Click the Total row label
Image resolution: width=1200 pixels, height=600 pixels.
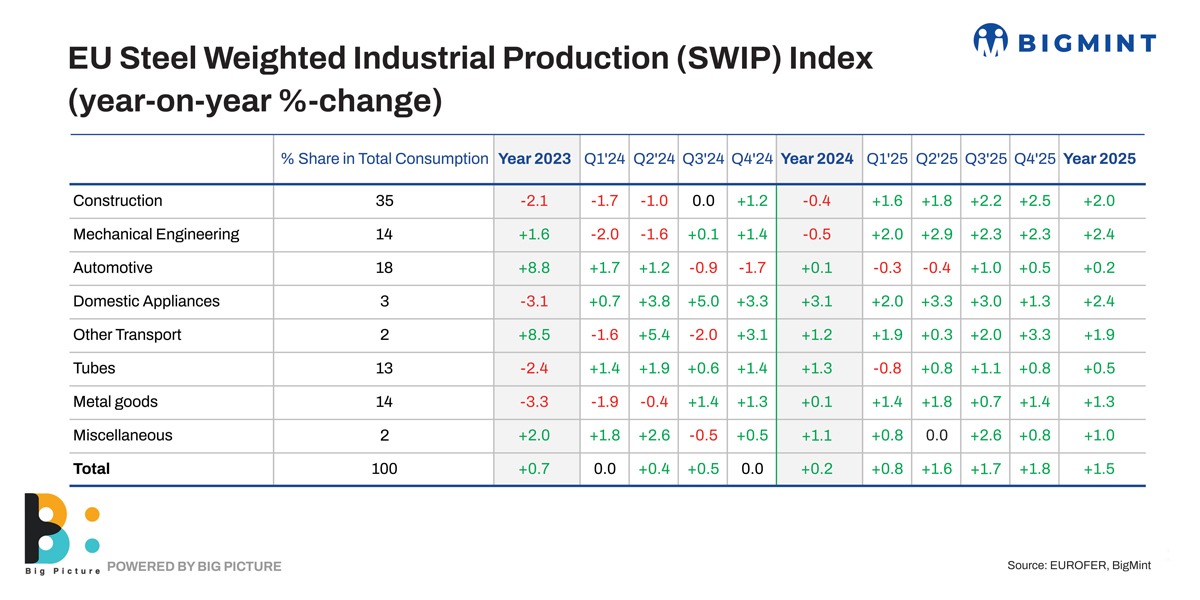tap(91, 469)
